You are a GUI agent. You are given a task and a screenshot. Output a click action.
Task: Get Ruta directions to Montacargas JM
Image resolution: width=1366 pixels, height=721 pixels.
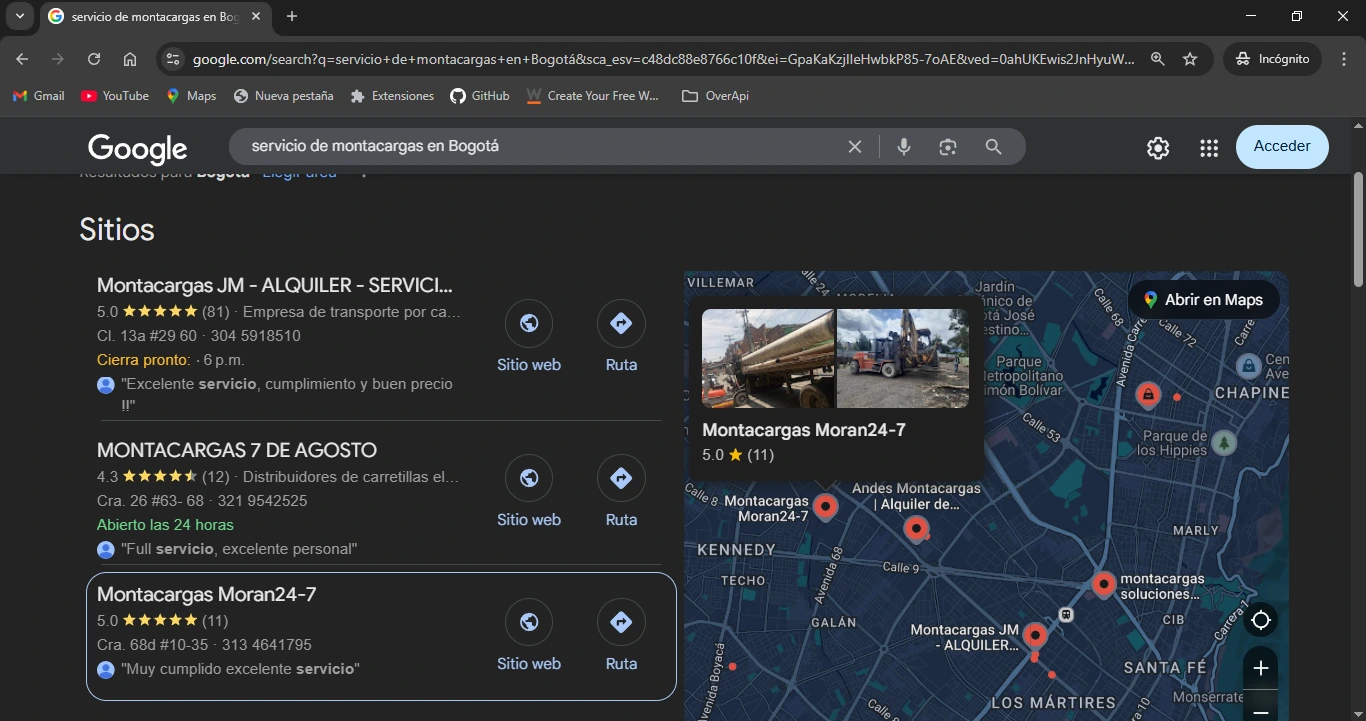click(x=621, y=337)
